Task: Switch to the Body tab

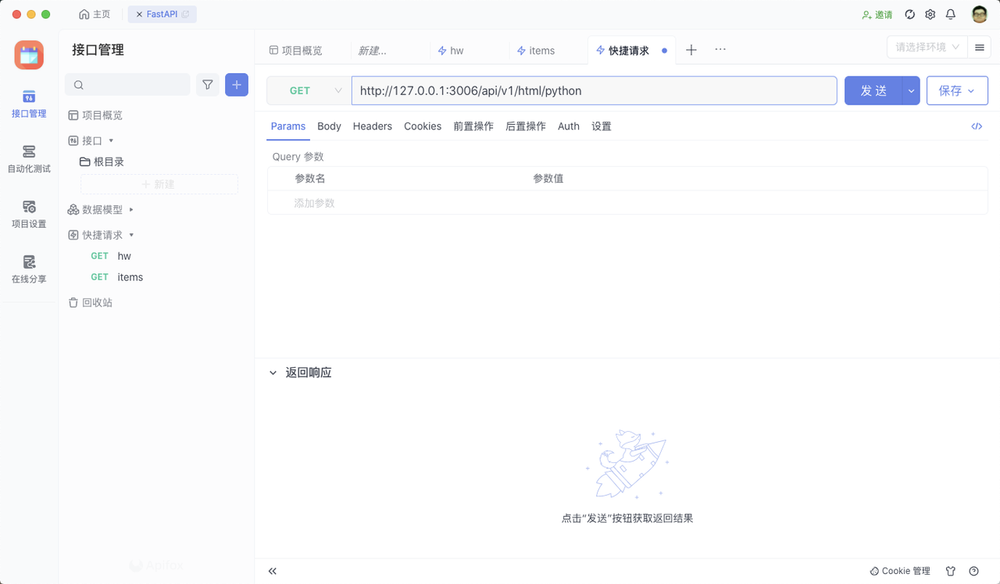Action: pyautogui.click(x=329, y=126)
